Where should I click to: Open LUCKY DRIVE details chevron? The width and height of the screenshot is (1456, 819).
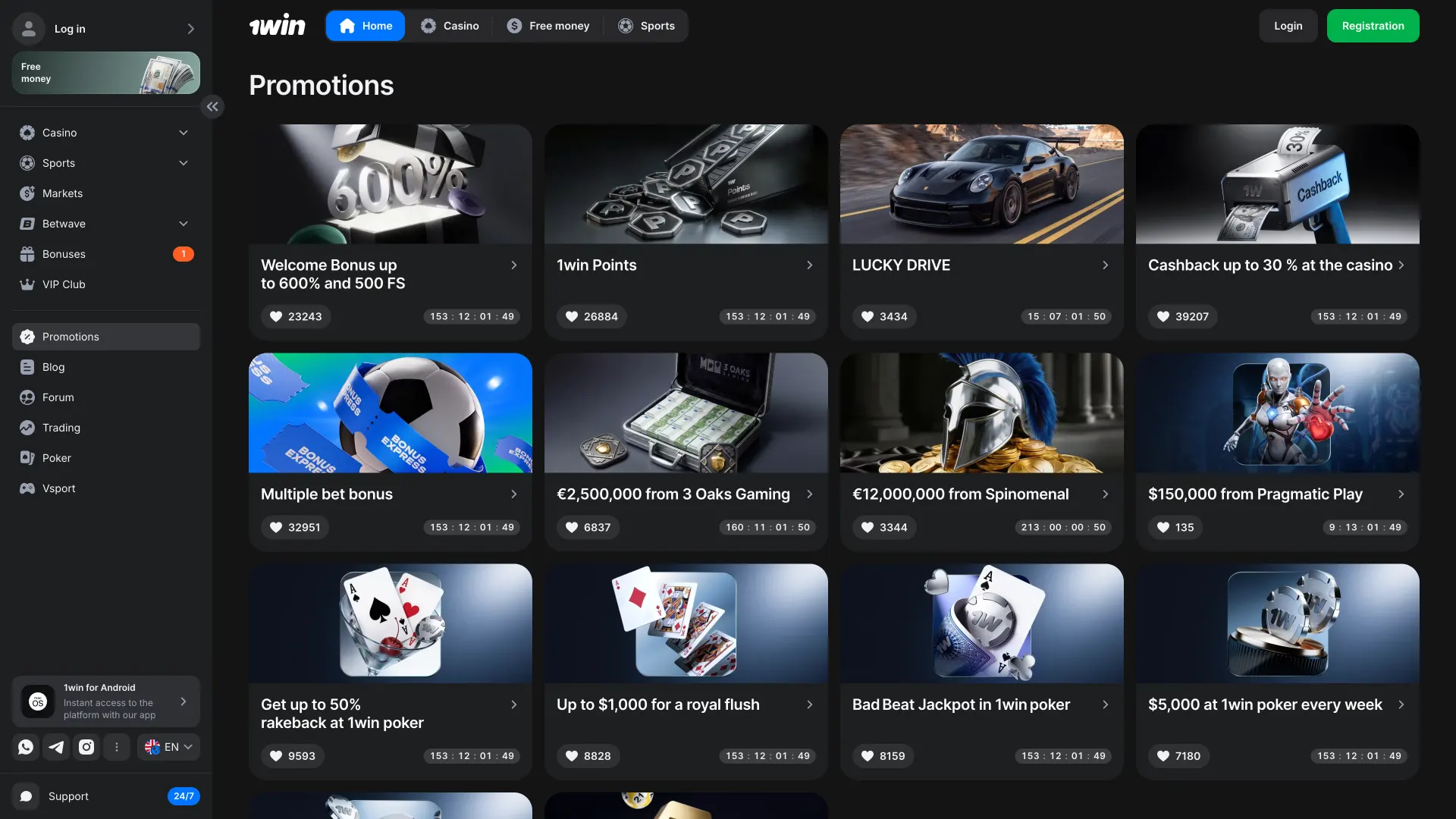point(1106,265)
